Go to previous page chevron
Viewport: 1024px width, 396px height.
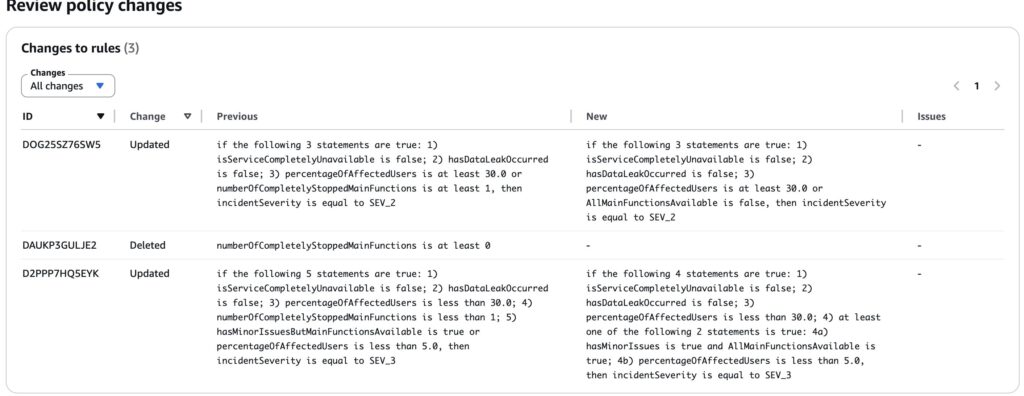coord(957,86)
